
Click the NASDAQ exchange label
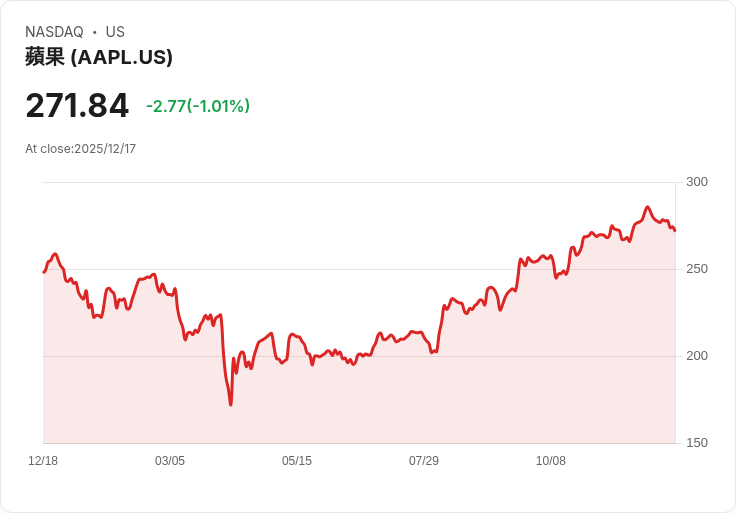click(54, 32)
